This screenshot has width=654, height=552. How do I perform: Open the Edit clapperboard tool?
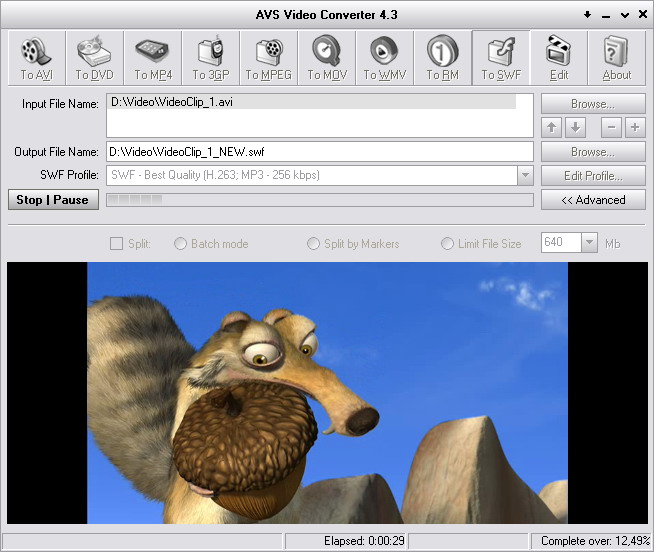pos(559,58)
